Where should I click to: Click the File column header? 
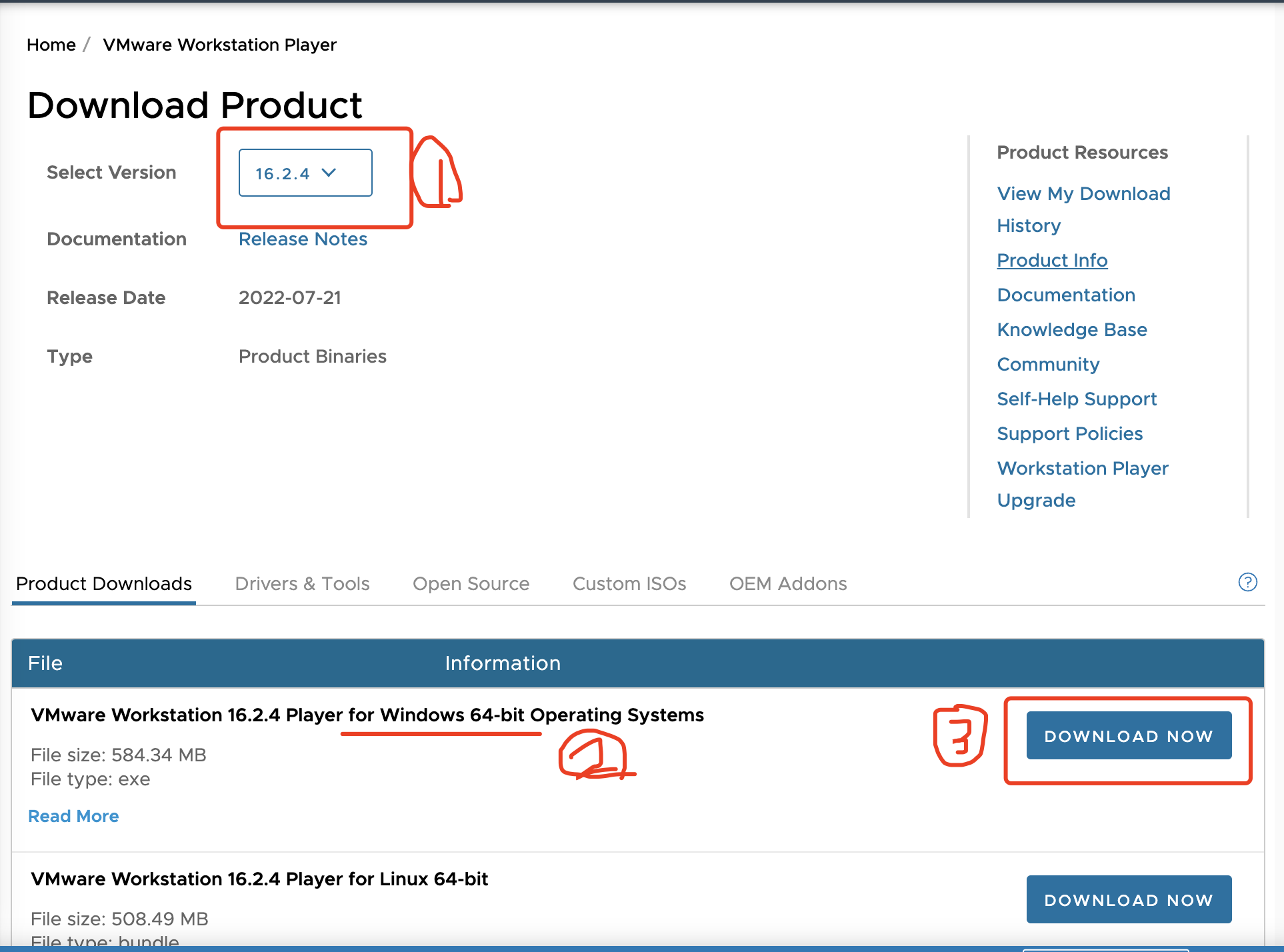point(45,663)
